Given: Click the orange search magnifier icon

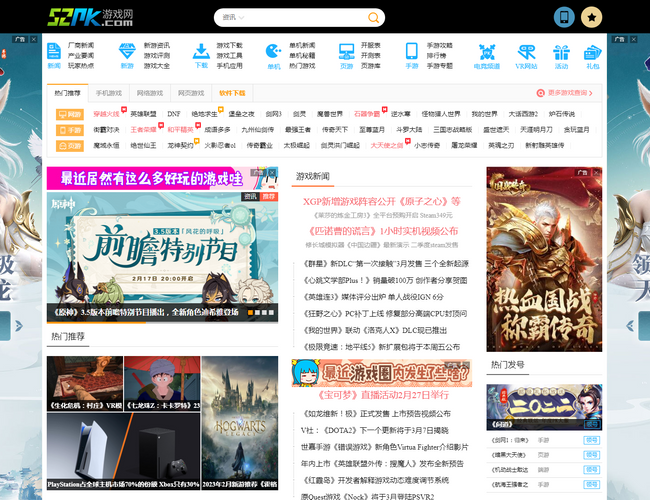Looking at the screenshot, I should pyautogui.click(x=373, y=17).
